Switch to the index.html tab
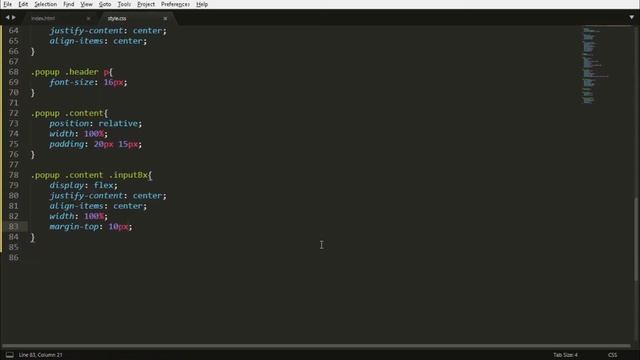The height and width of the screenshot is (360, 640). point(43,18)
